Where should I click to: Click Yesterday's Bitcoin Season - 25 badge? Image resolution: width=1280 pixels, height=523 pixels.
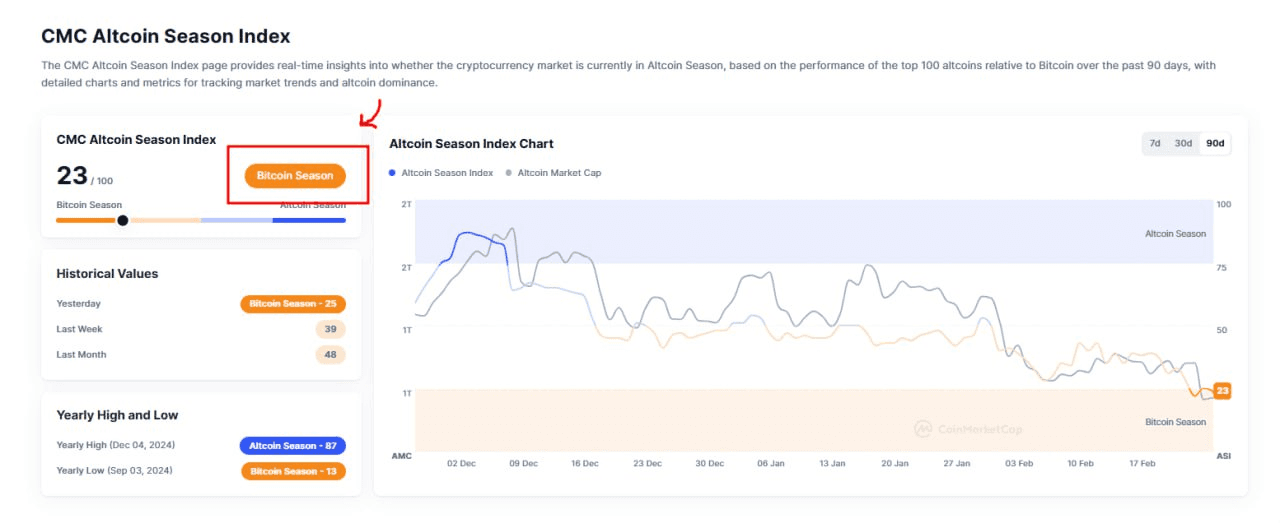pyautogui.click(x=293, y=304)
